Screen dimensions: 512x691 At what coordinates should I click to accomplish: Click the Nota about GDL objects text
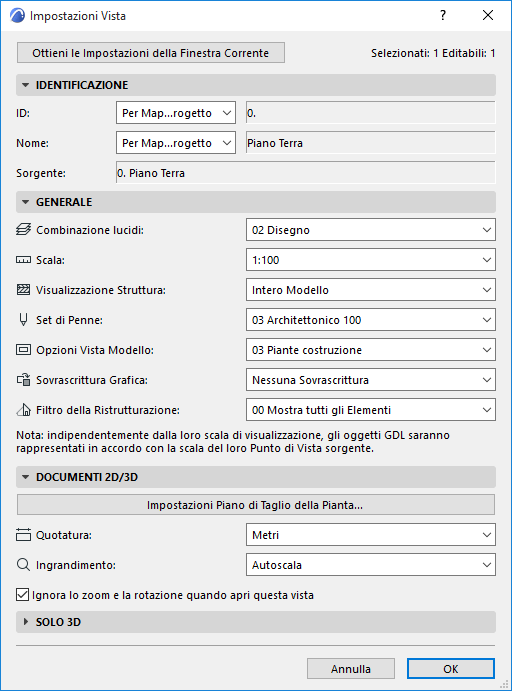(233, 442)
